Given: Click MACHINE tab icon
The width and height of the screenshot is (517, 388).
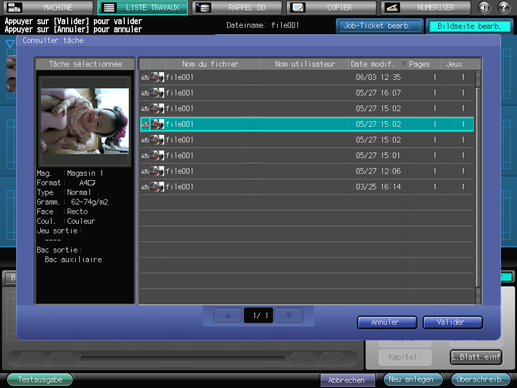Looking at the screenshot, I should [14, 7].
